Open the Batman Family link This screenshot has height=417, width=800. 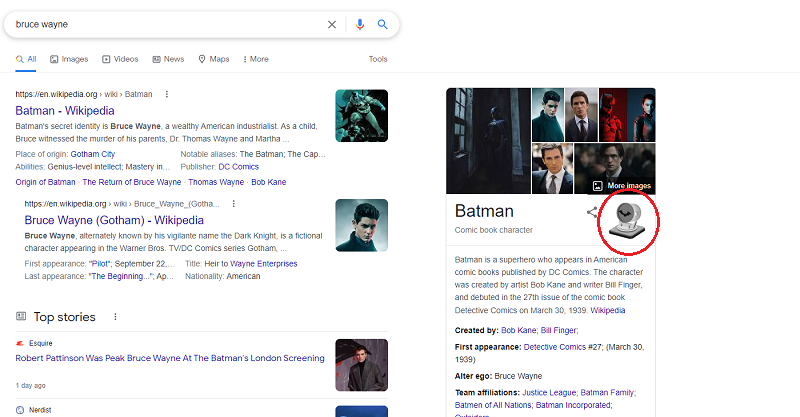coord(607,393)
